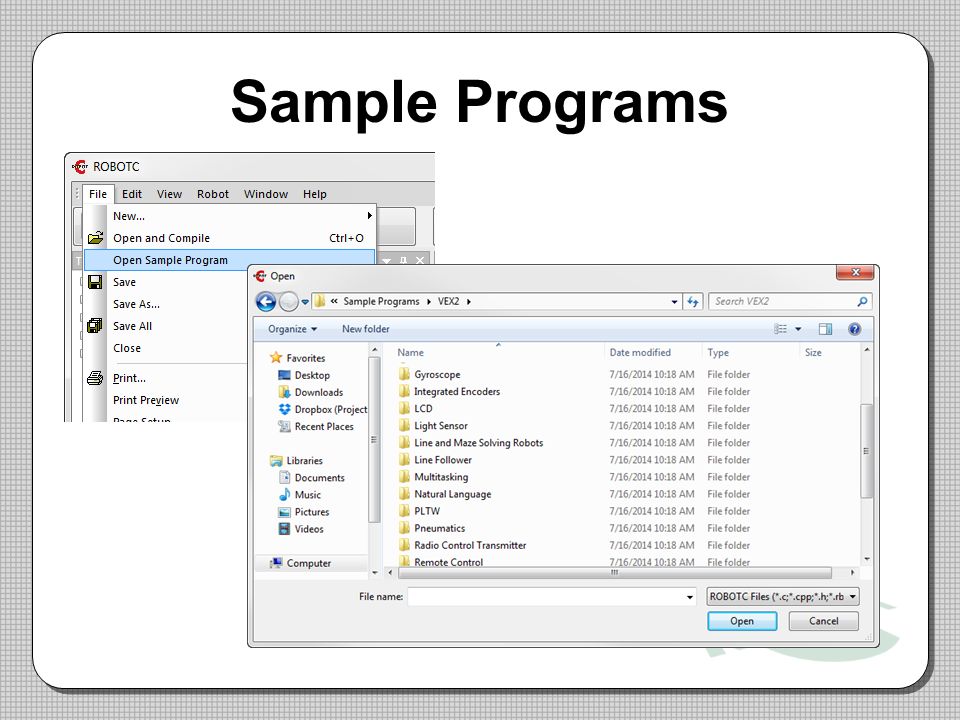Click New folder button
Viewport: 960px width, 720px height.
pyautogui.click(x=366, y=329)
